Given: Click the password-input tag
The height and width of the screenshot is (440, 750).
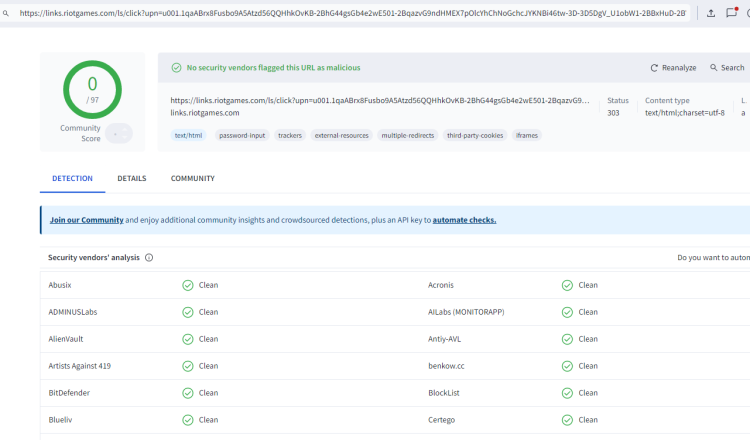Looking at the screenshot, I should pyautogui.click(x=242, y=136).
